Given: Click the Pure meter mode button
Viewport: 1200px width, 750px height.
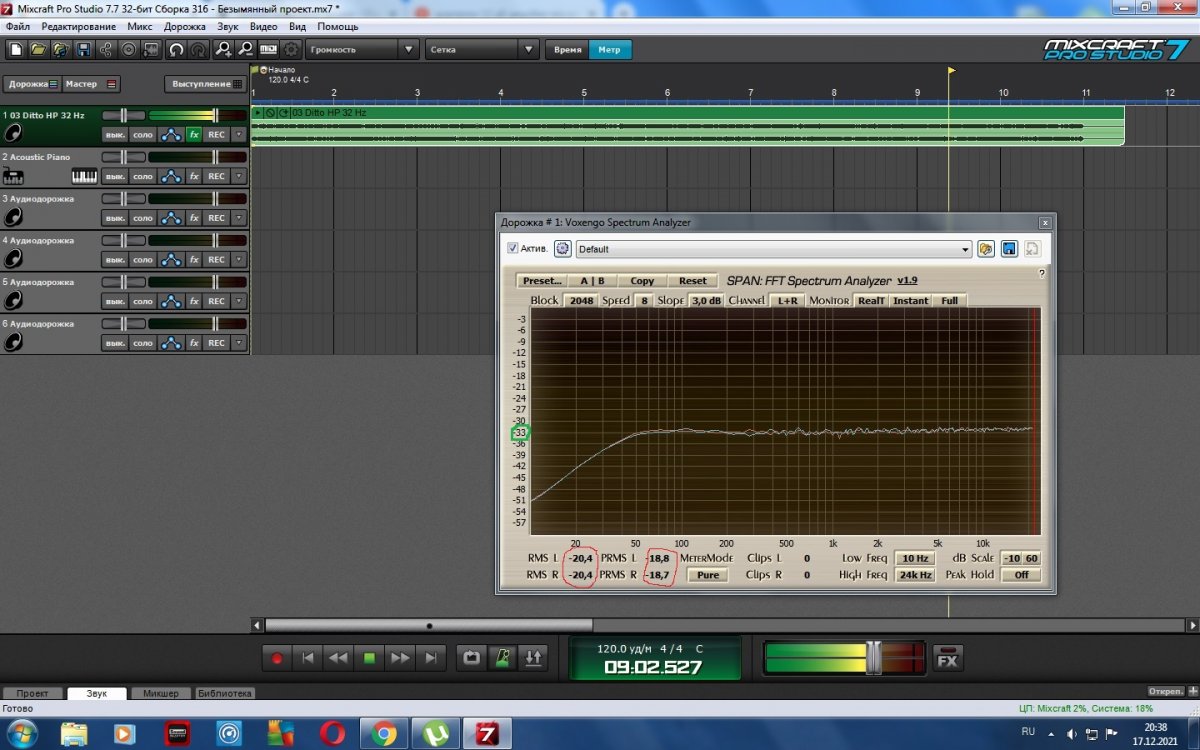Looking at the screenshot, I should click(x=708, y=575).
